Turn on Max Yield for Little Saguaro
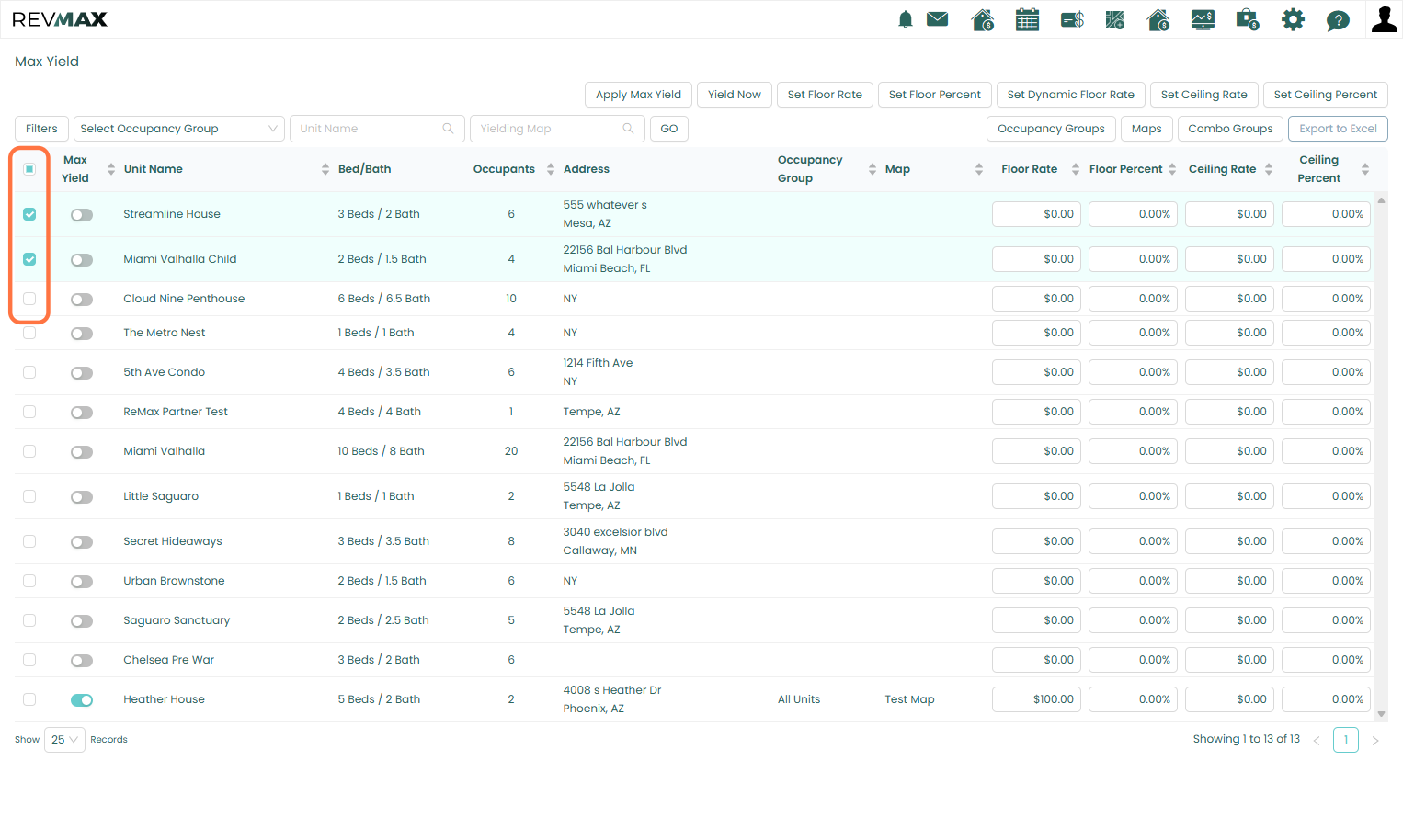The width and height of the screenshot is (1403, 840). (x=82, y=497)
